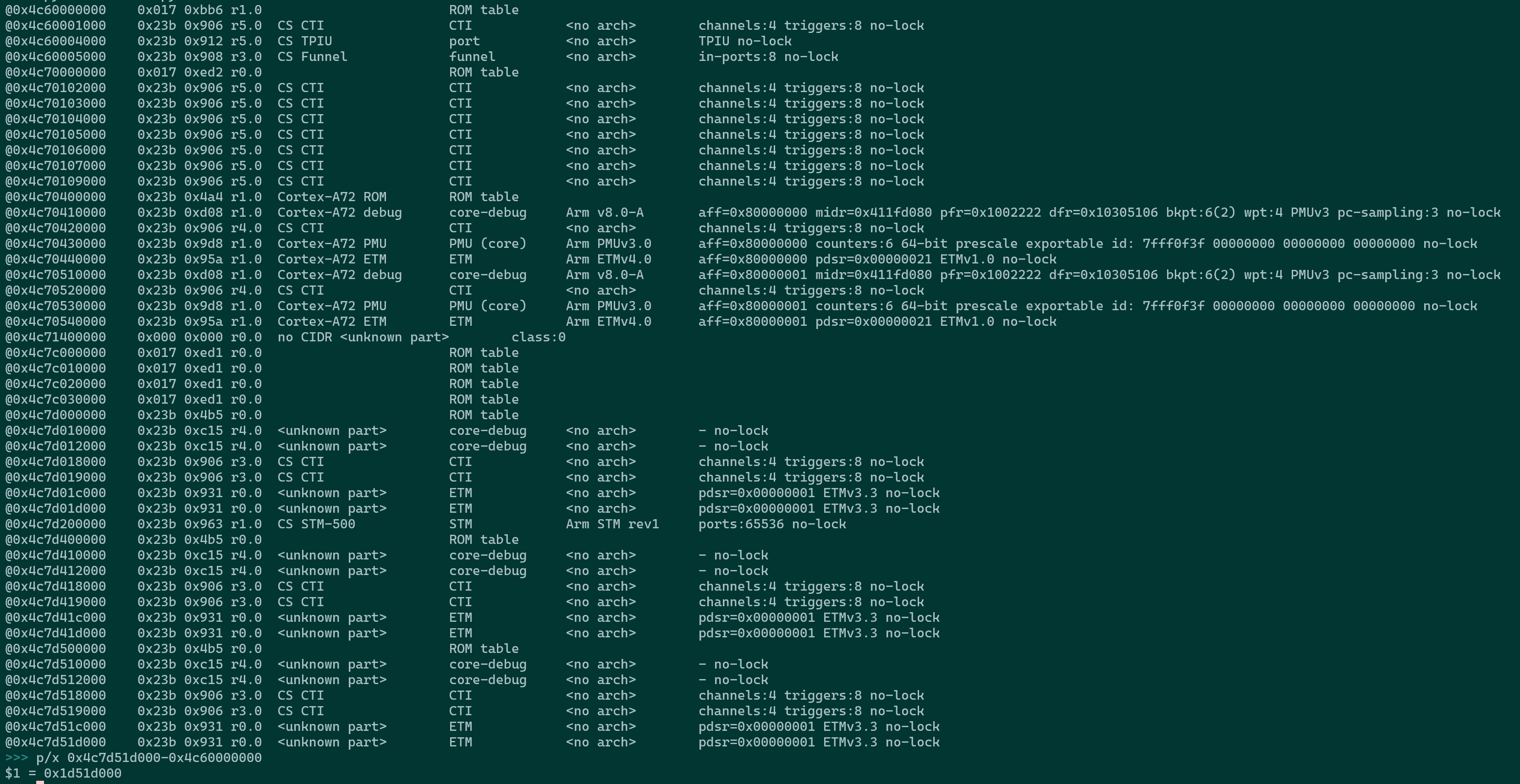The image size is (1520, 784).
Task: Select the 'class:0' value
Action: [538, 337]
